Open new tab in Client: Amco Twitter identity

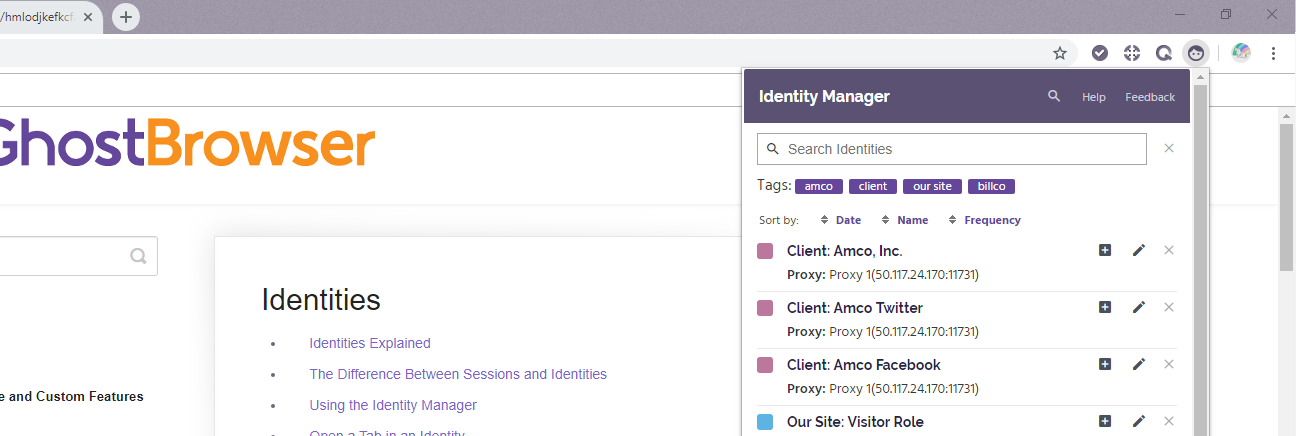click(x=1105, y=307)
